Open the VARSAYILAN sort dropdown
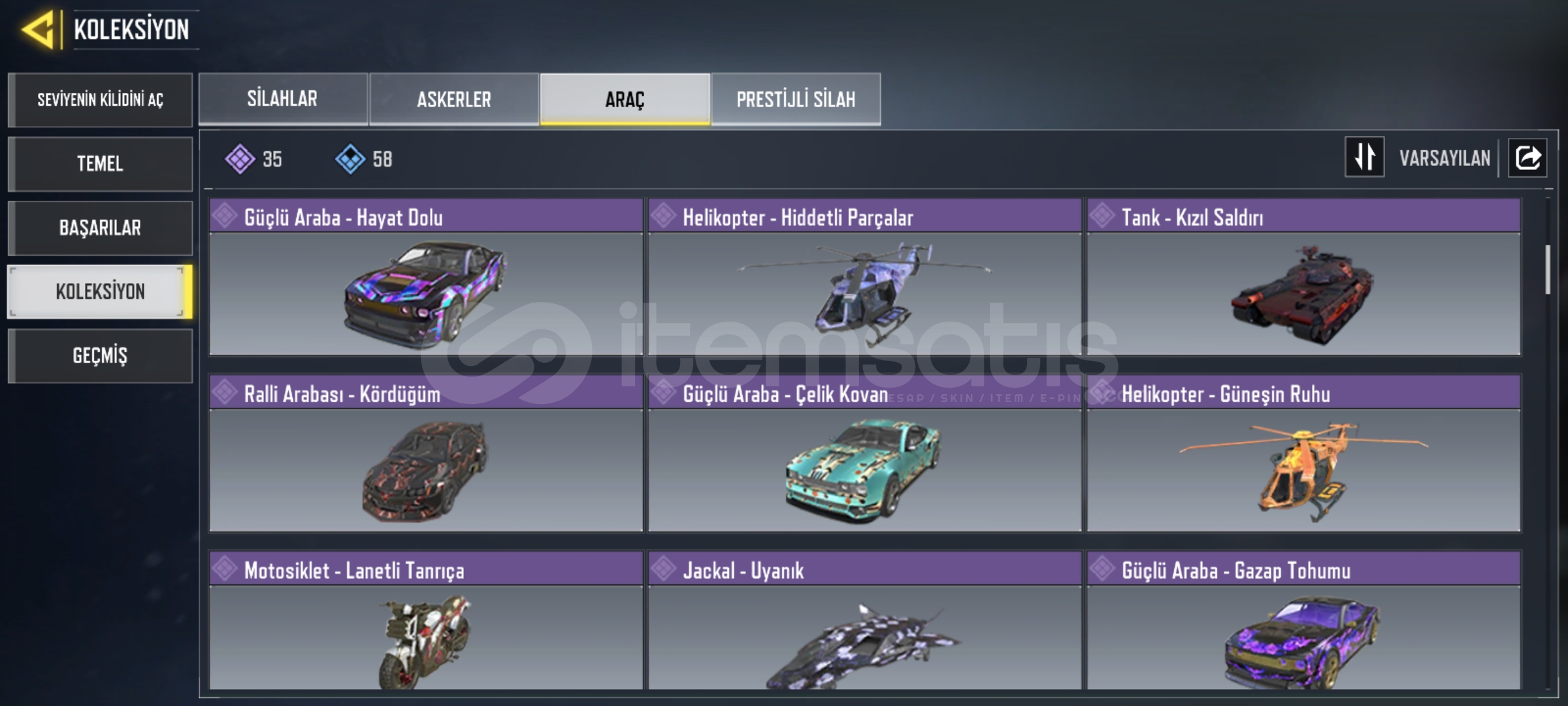 coord(1445,158)
